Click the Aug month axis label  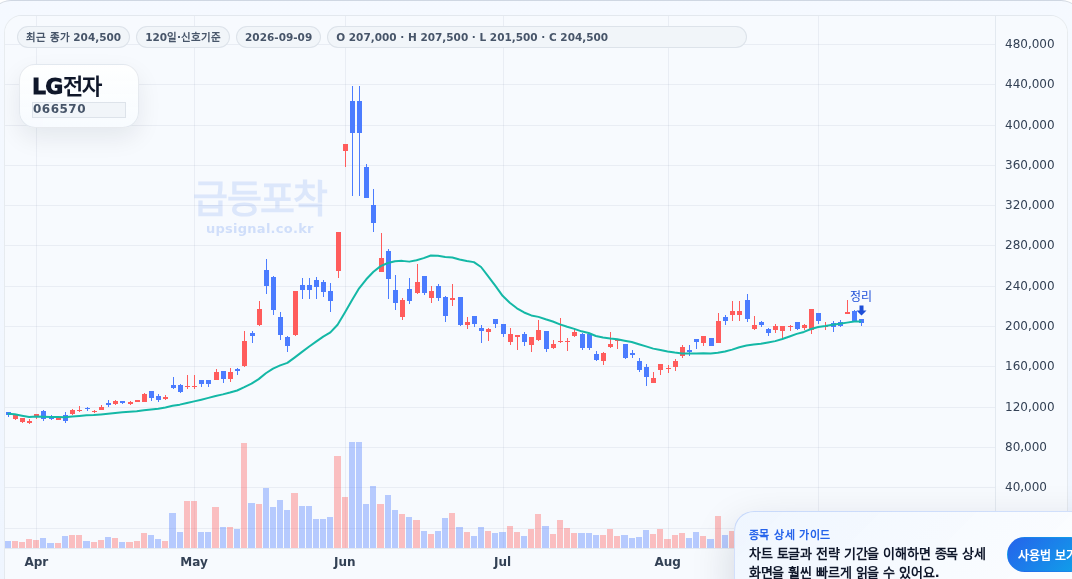point(667,562)
